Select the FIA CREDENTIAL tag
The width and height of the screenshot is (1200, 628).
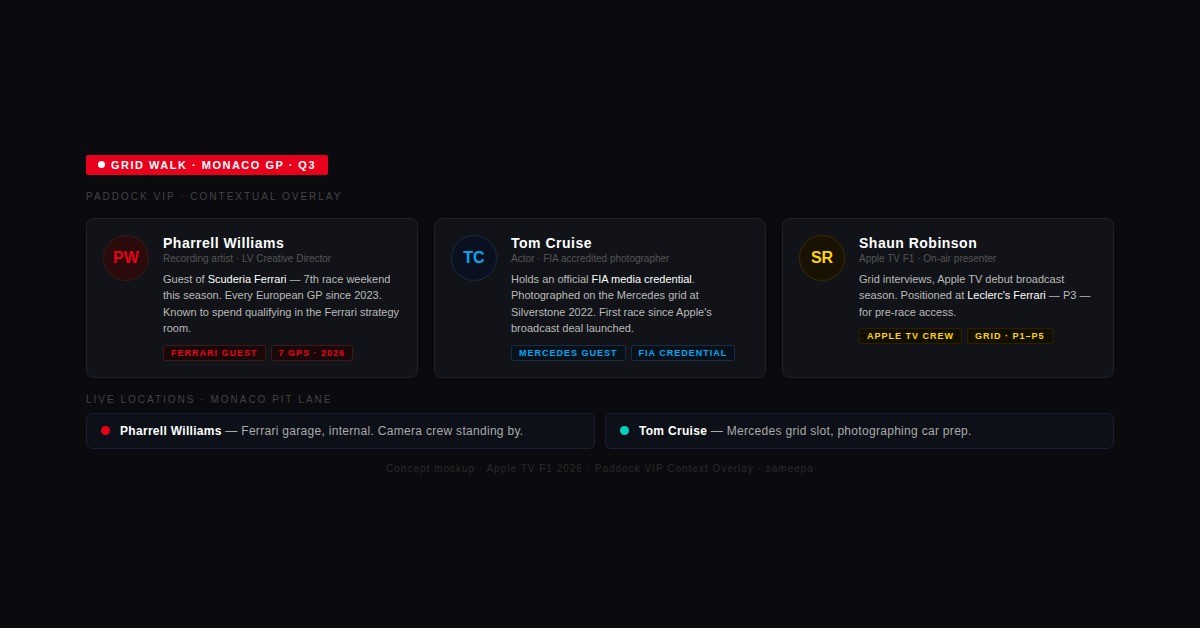tap(683, 353)
